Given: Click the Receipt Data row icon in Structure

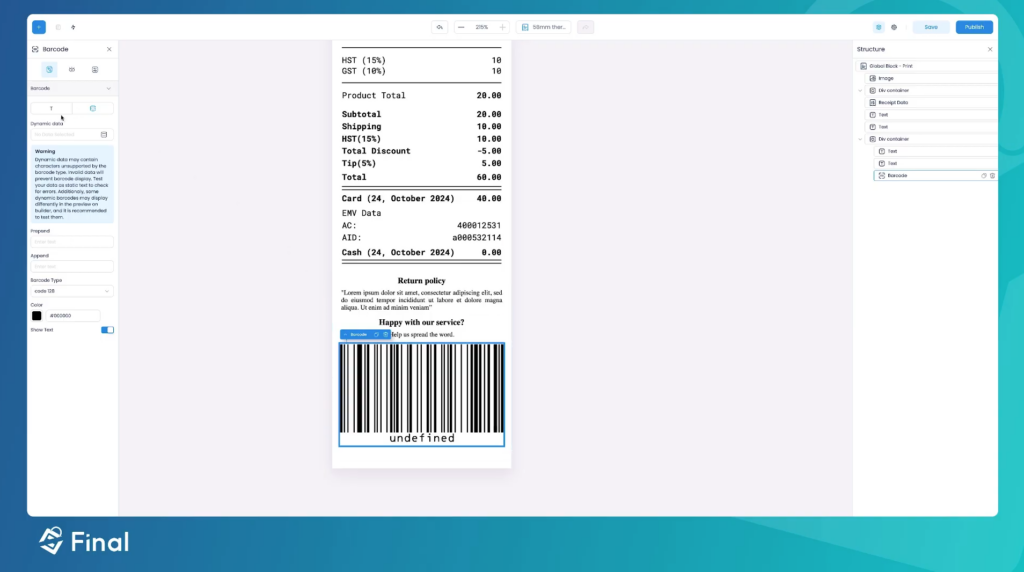Looking at the screenshot, I should click(872, 103).
